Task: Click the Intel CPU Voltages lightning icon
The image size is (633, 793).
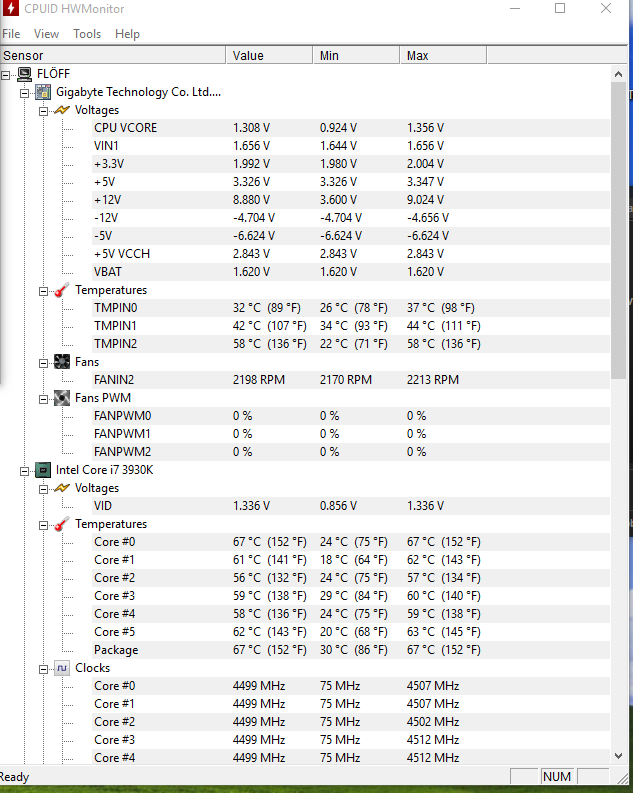Action: click(x=62, y=488)
